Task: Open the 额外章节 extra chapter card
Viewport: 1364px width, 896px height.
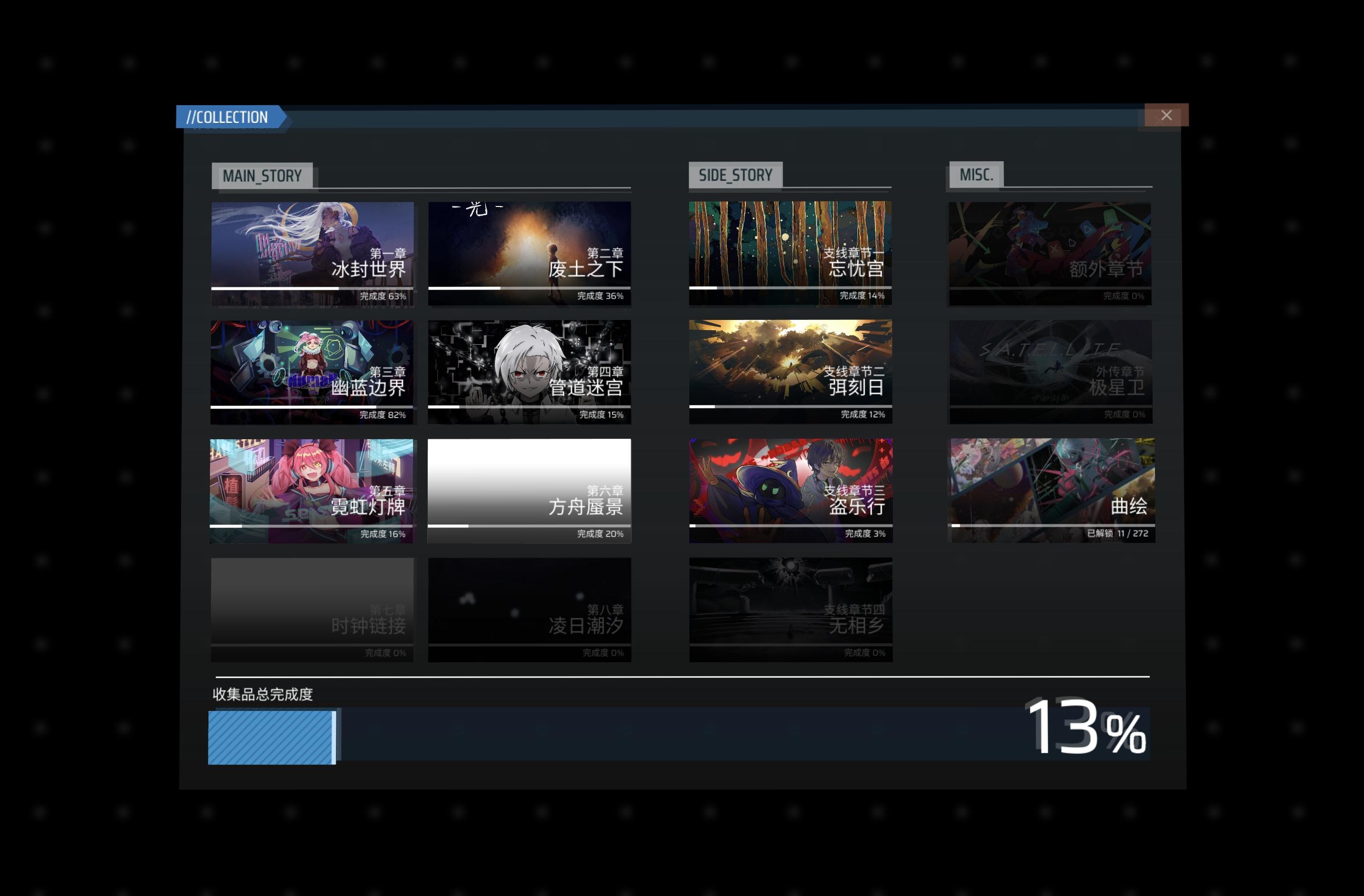Action: (1050, 254)
